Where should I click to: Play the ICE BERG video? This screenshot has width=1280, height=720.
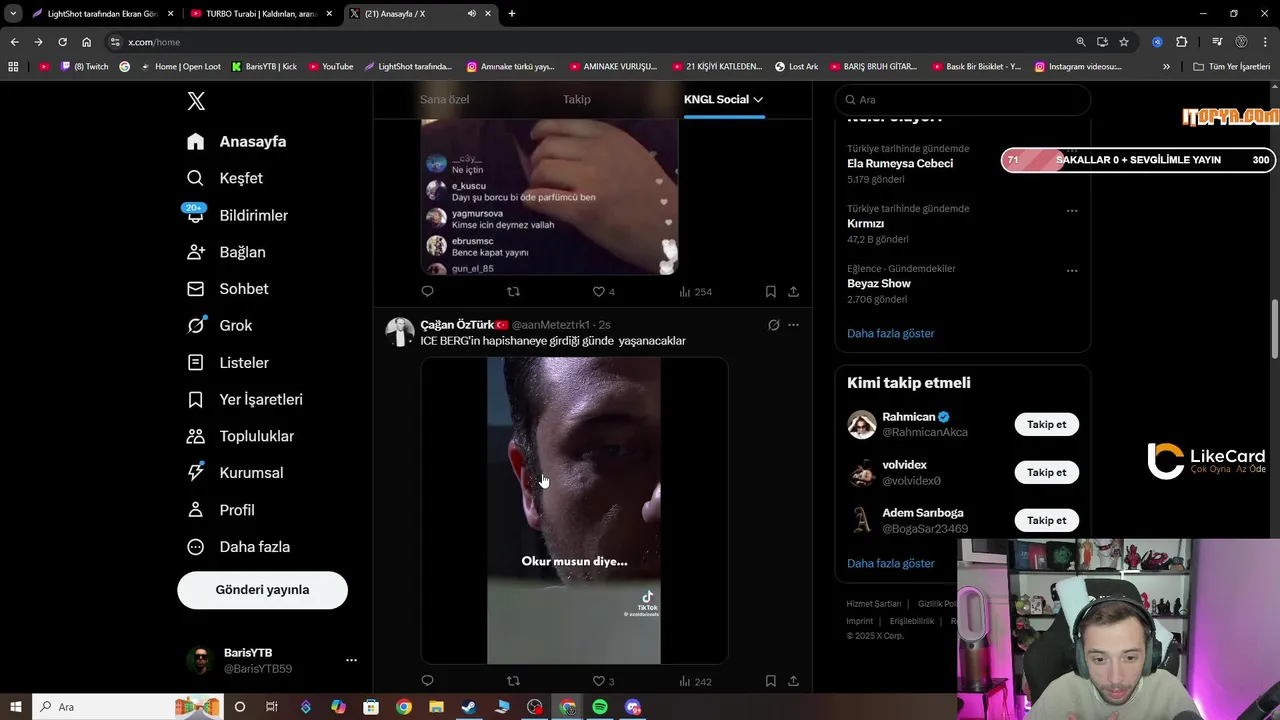pyautogui.click(x=574, y=510)
